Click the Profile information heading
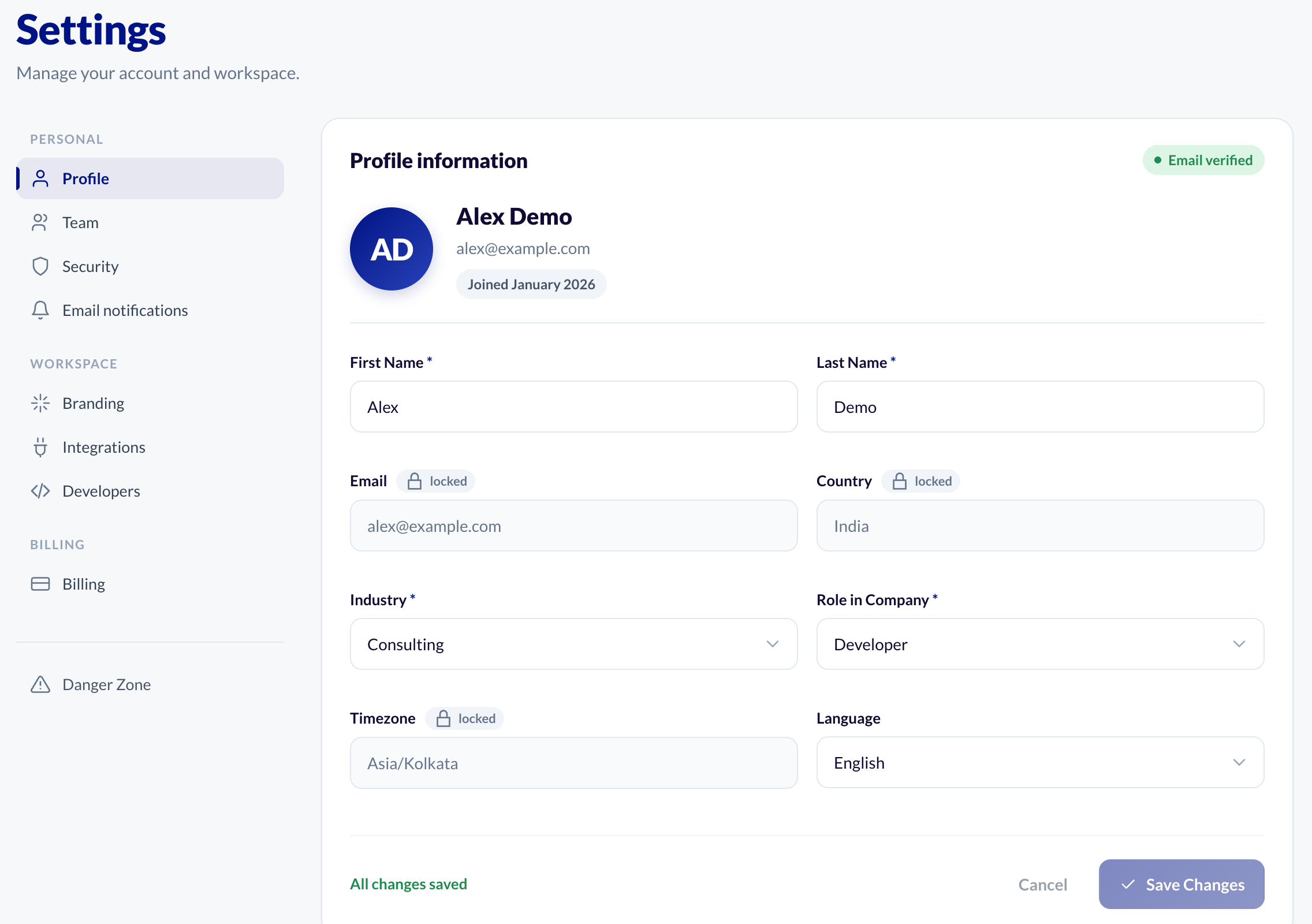This screenshot has width=1312, height=924. pos(439,161)
